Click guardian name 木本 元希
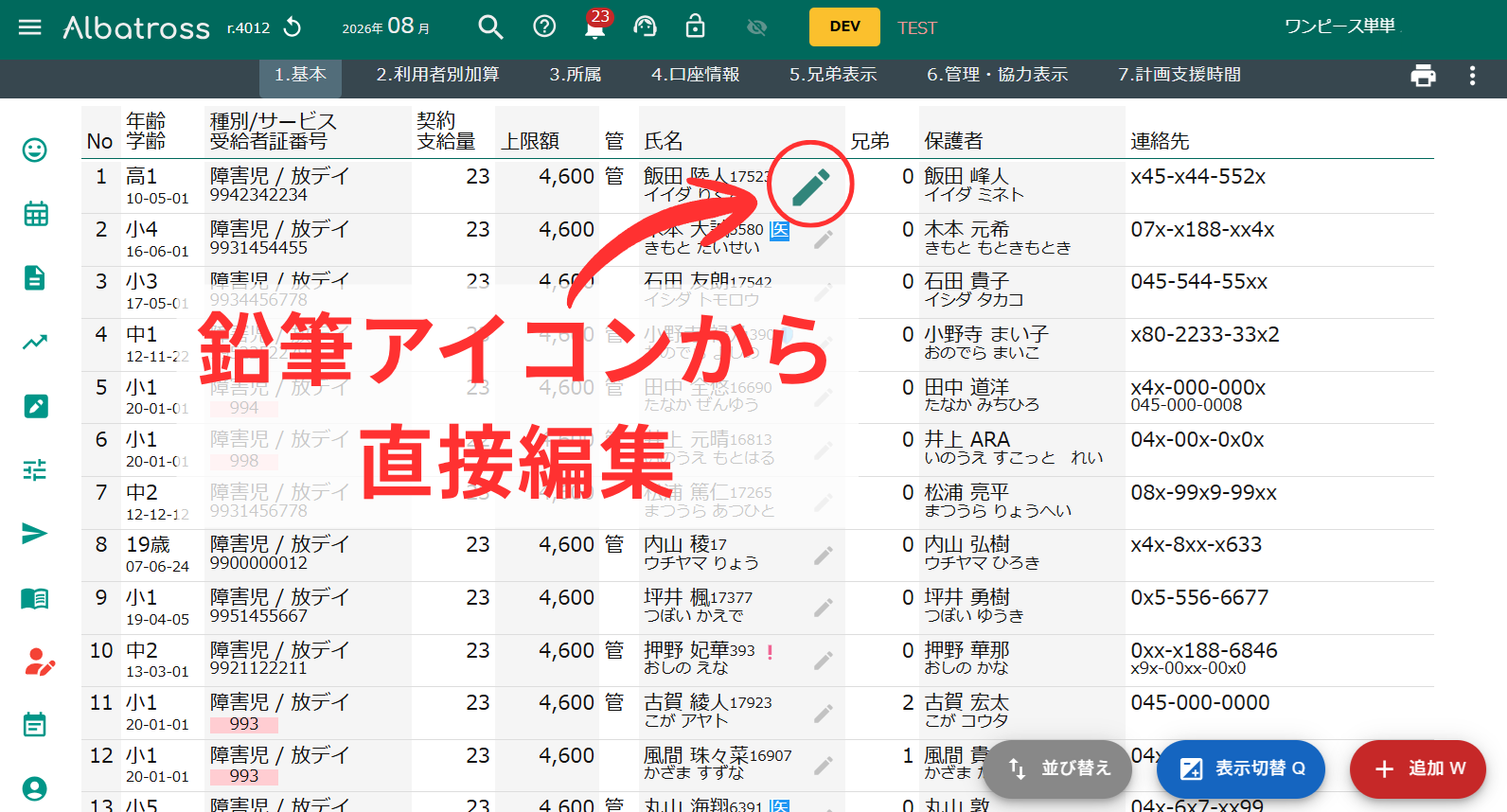 click(966, 229)
